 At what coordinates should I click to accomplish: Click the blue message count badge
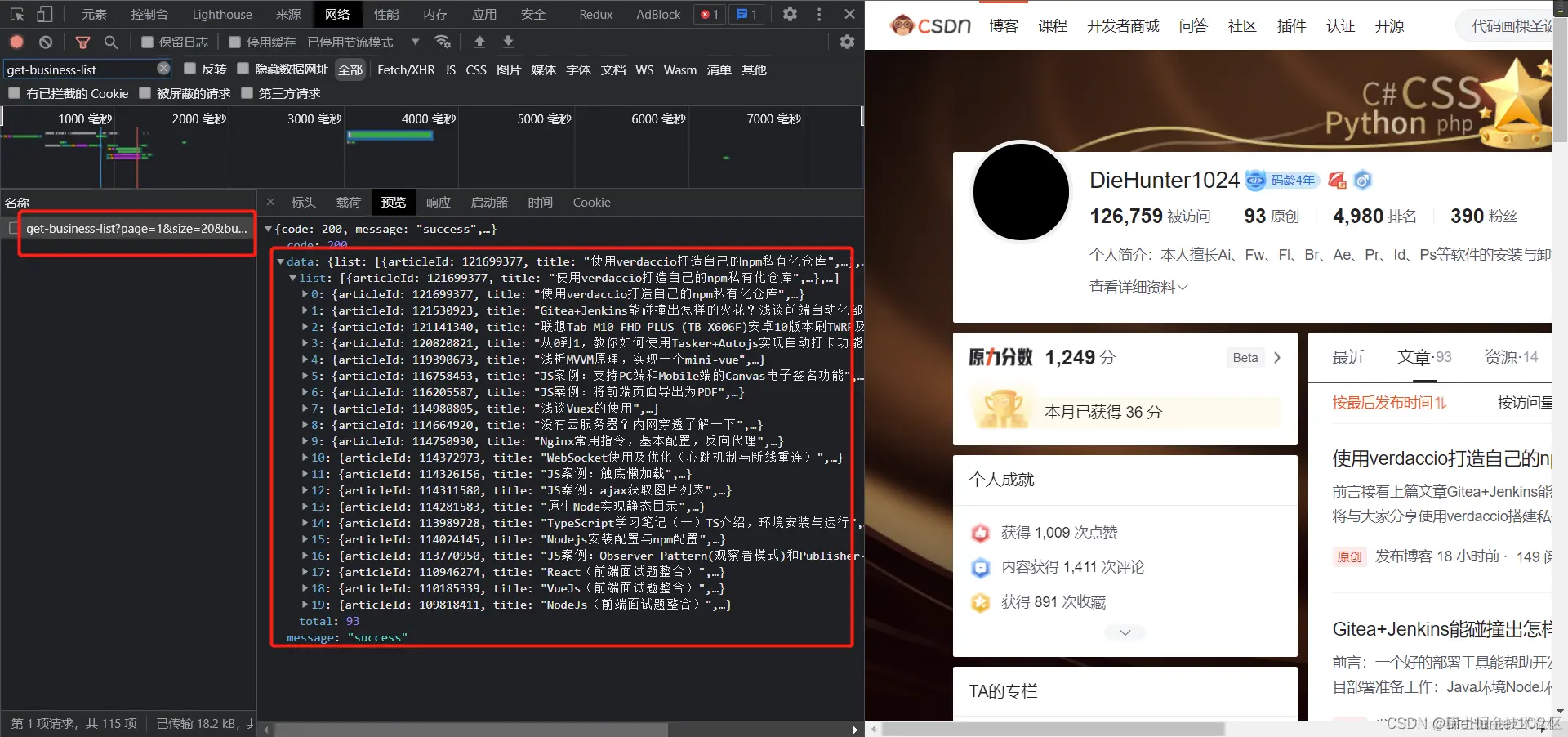click(746, 14)
